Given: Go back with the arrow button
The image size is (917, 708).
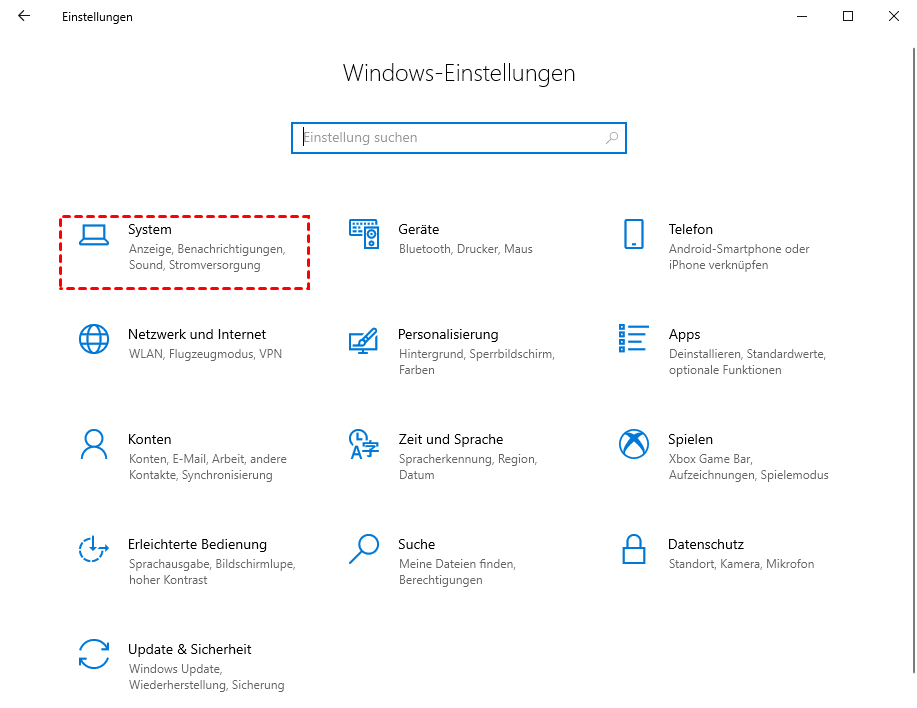Looking at the screenshot, I should (23, 16).
